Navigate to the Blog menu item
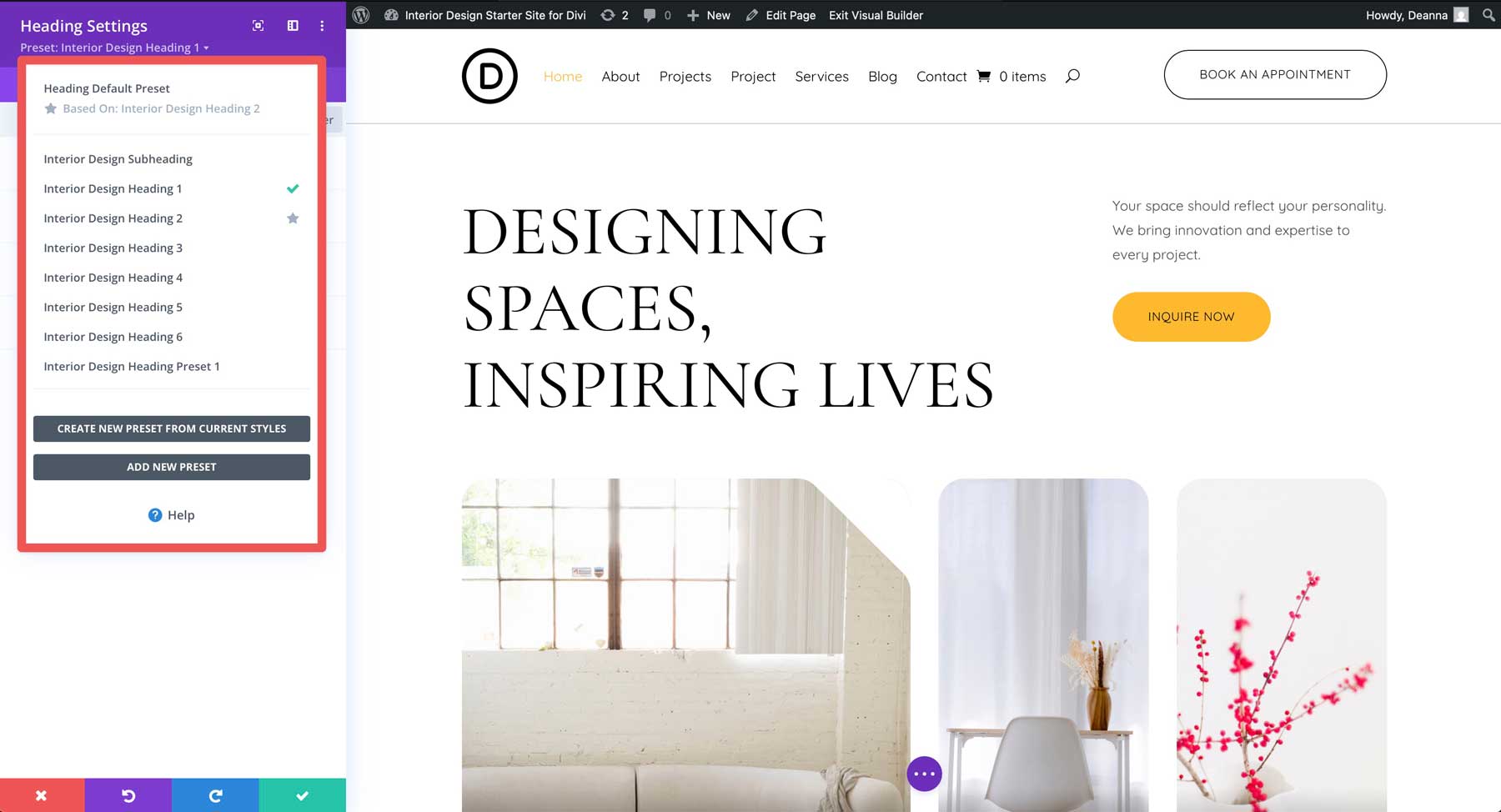This screenshot has height=812, width=1501. pyautogui.click(x=882, y=76)
